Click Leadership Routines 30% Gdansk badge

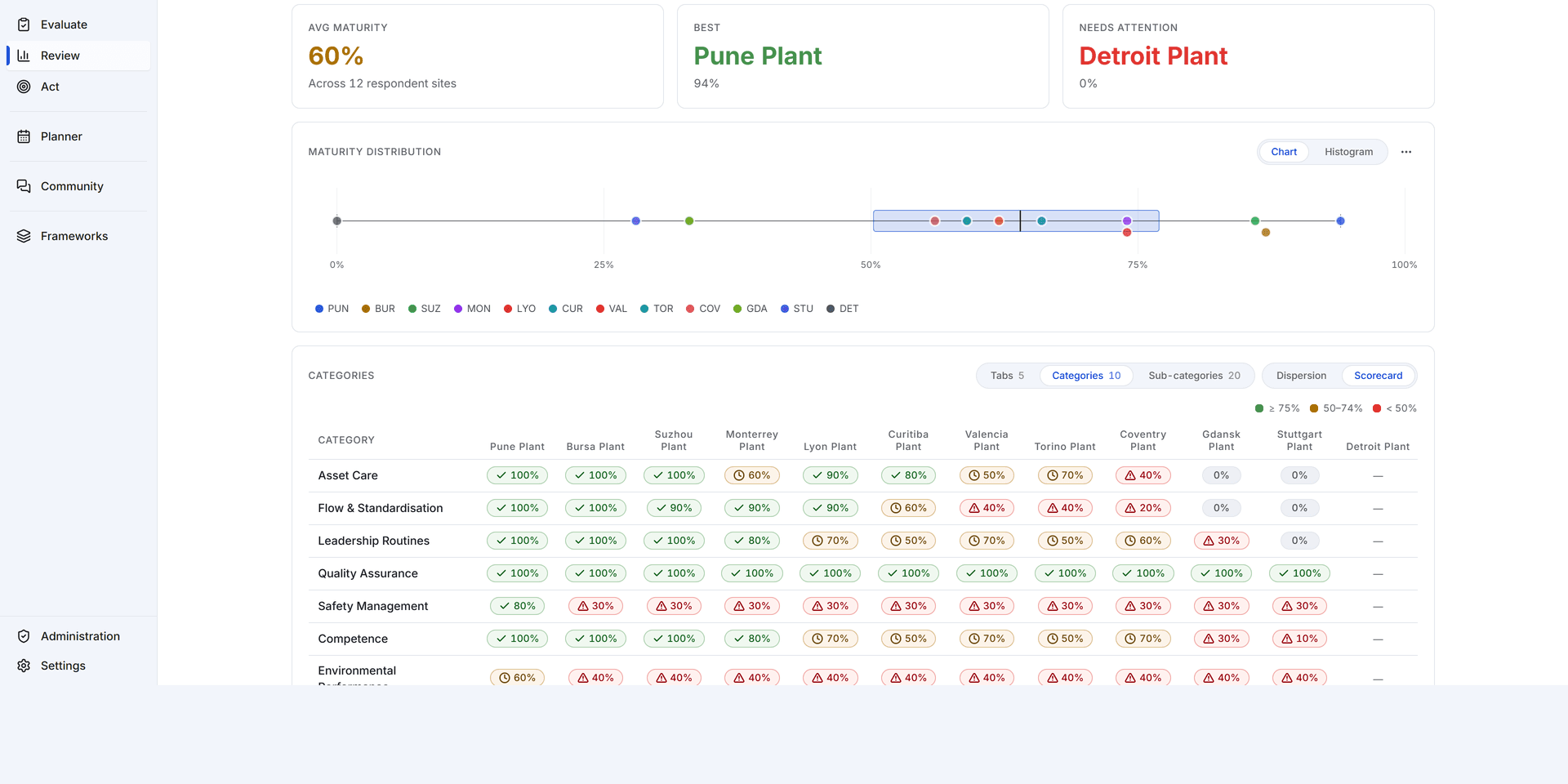coord(1221,541)
